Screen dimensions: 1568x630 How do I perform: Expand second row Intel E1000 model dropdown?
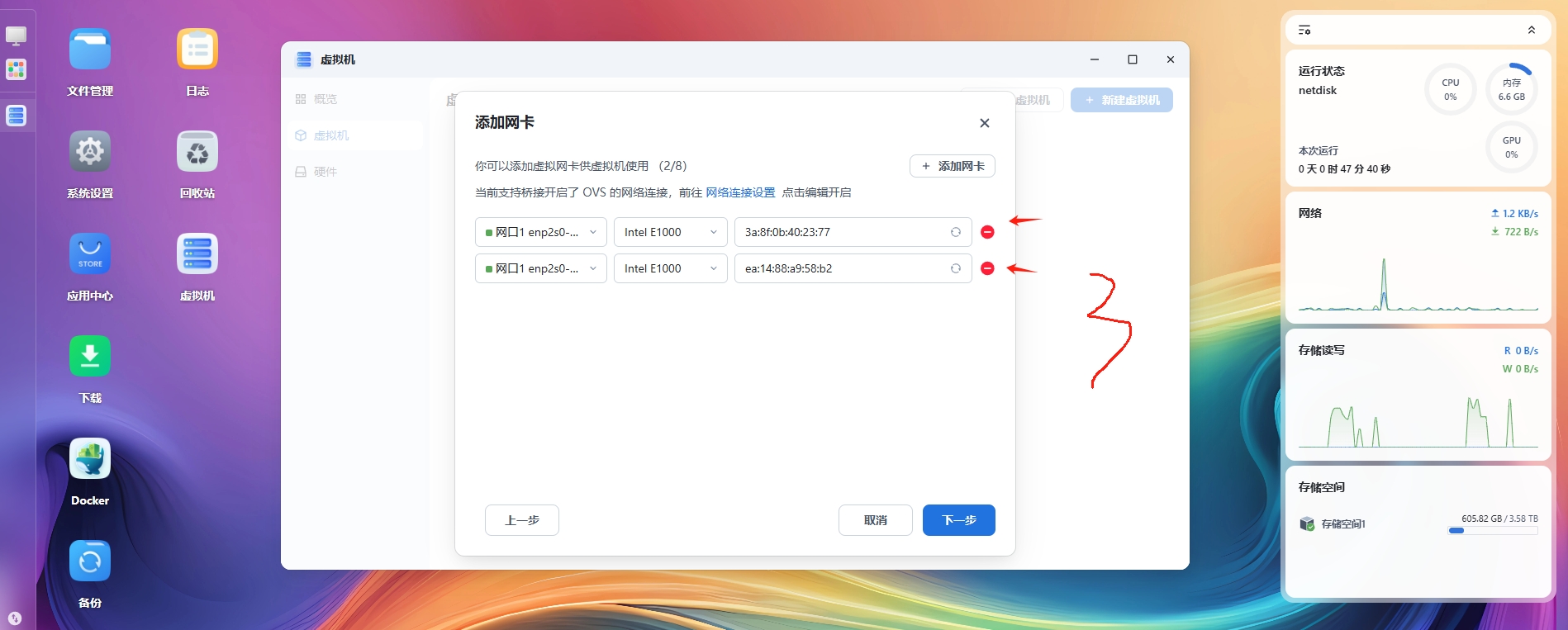670,268
